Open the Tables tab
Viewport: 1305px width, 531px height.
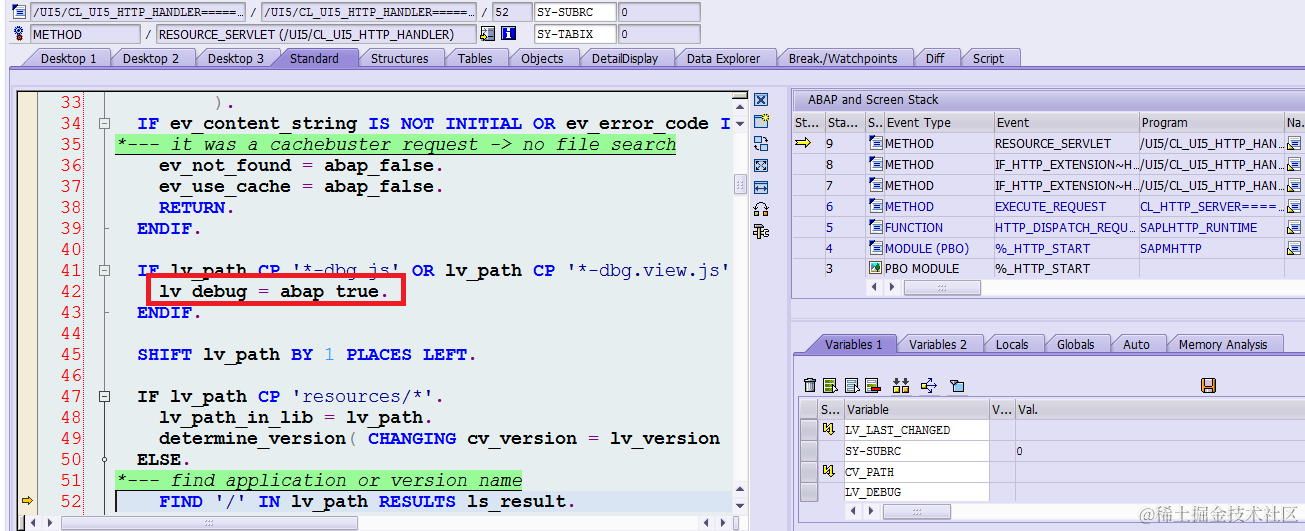pos(475,58)
